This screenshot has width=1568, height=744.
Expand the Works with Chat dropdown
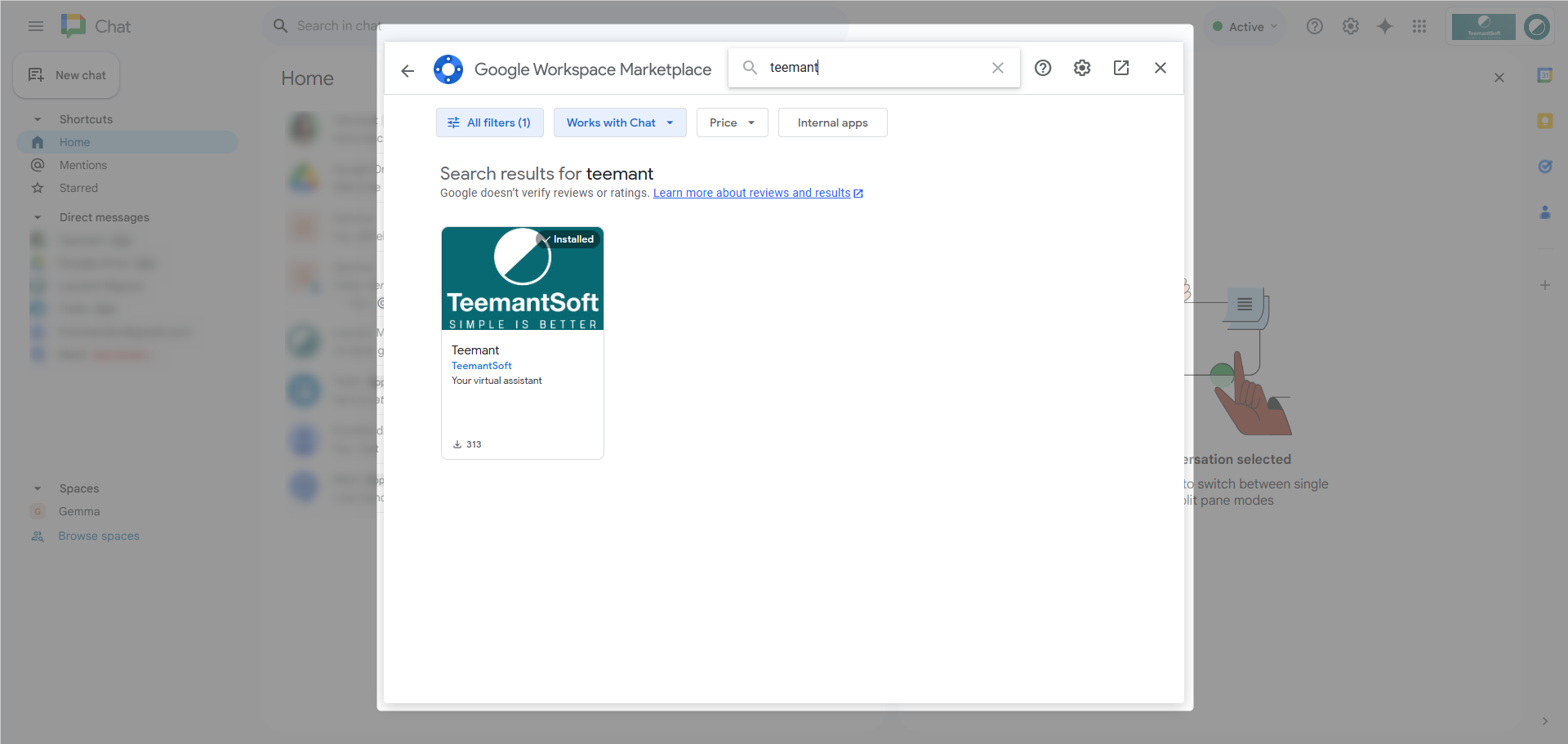coord(620,123)
